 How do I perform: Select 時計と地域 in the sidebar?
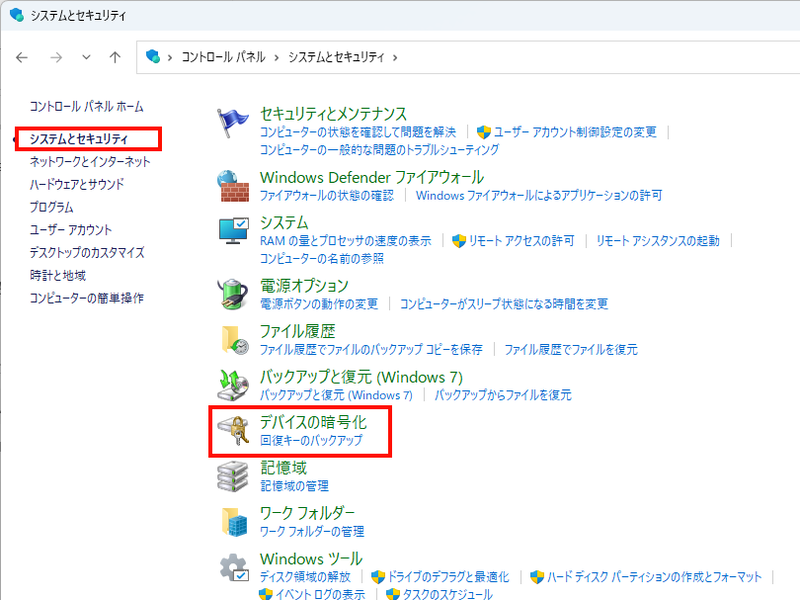click(x=58, y=276)
